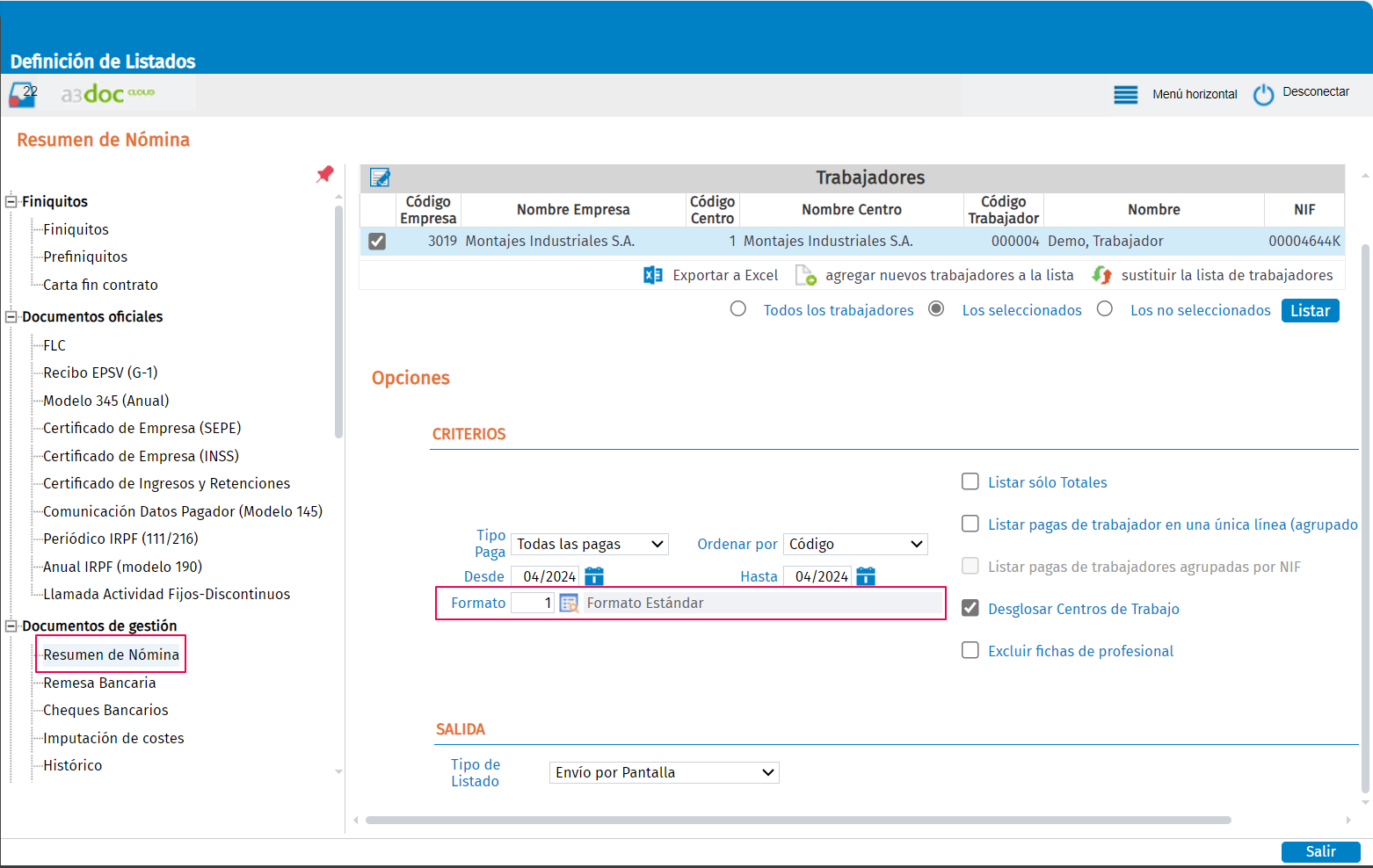Open Cheques Bancarios

point(105,710)
